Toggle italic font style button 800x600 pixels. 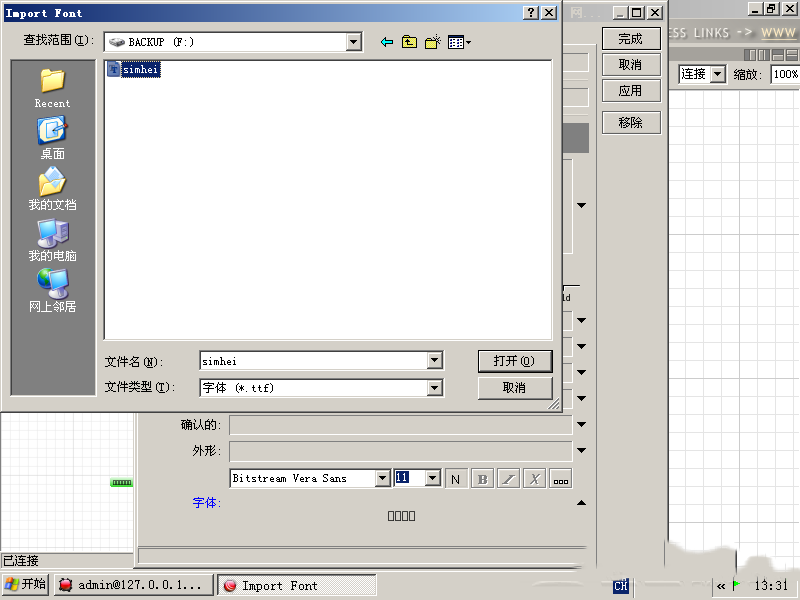pos(508,479)
